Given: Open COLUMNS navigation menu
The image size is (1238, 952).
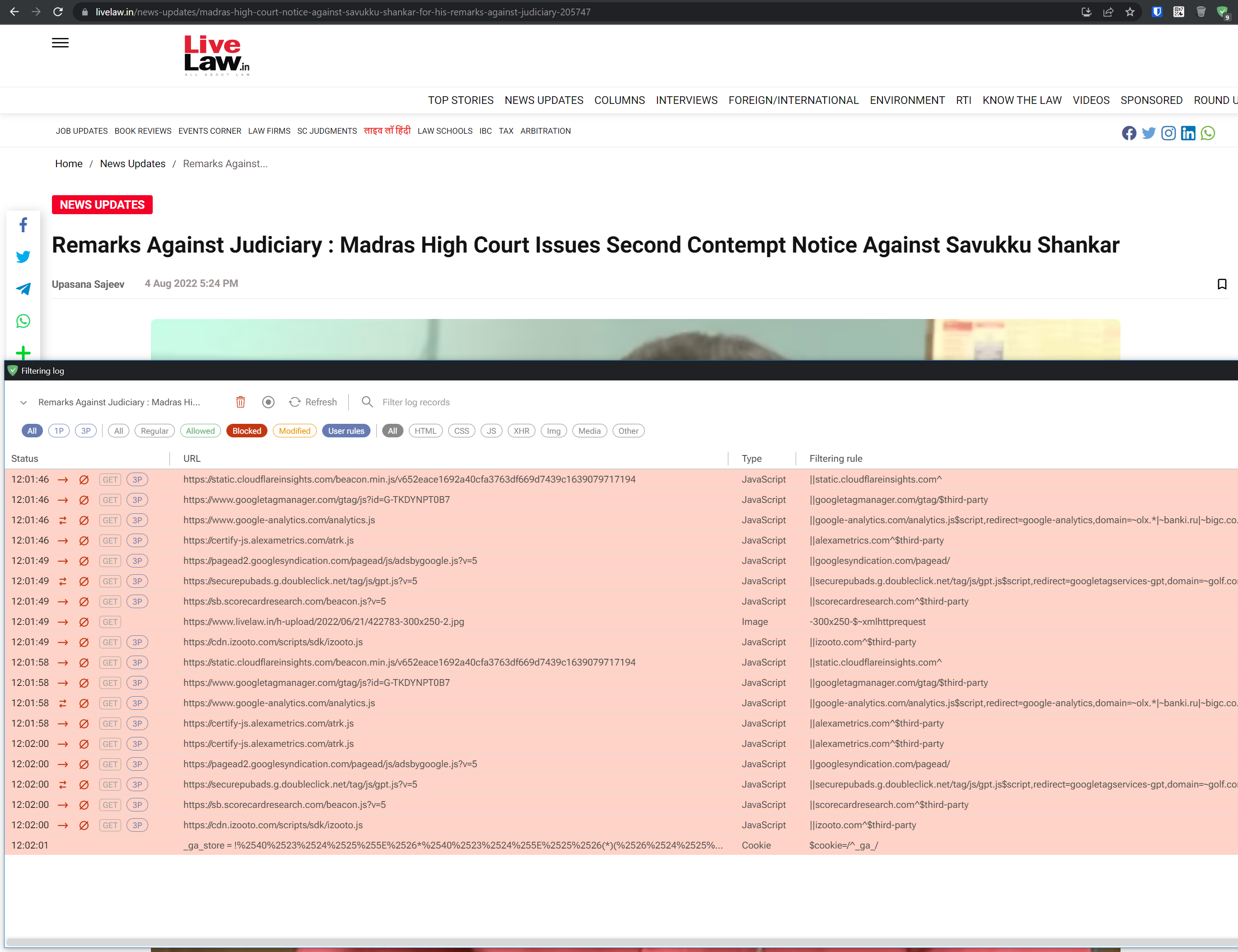Looking at the screenshot, I should click(619, 100).
